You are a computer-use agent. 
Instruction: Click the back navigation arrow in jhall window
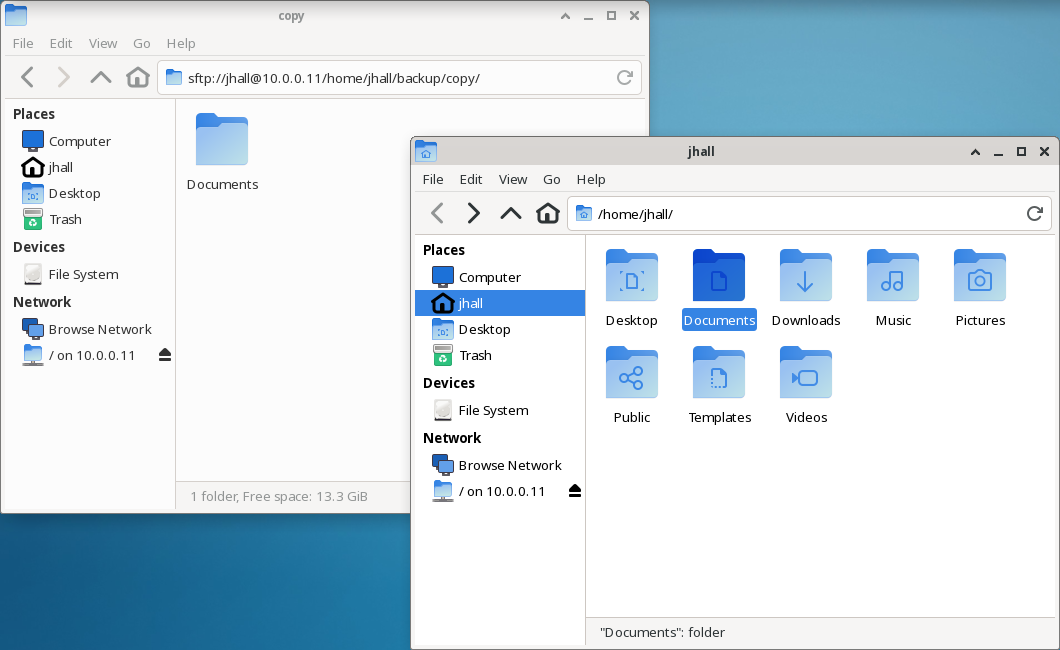[437, 213]
